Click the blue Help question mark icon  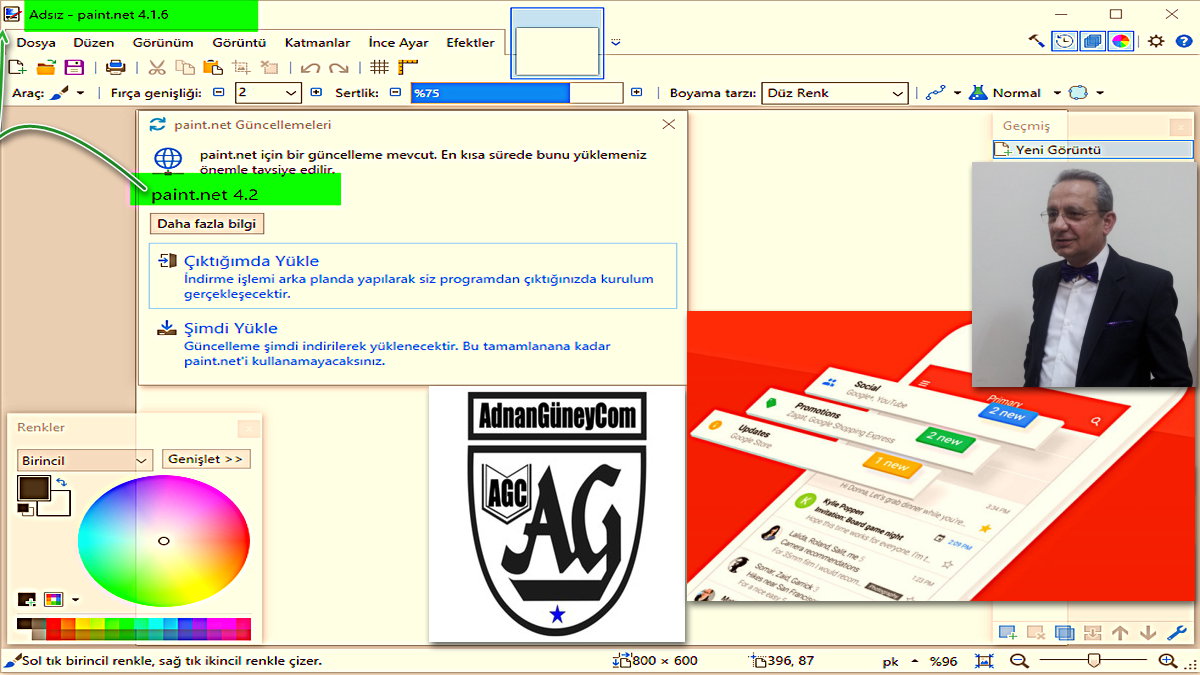coord(1184,41)
